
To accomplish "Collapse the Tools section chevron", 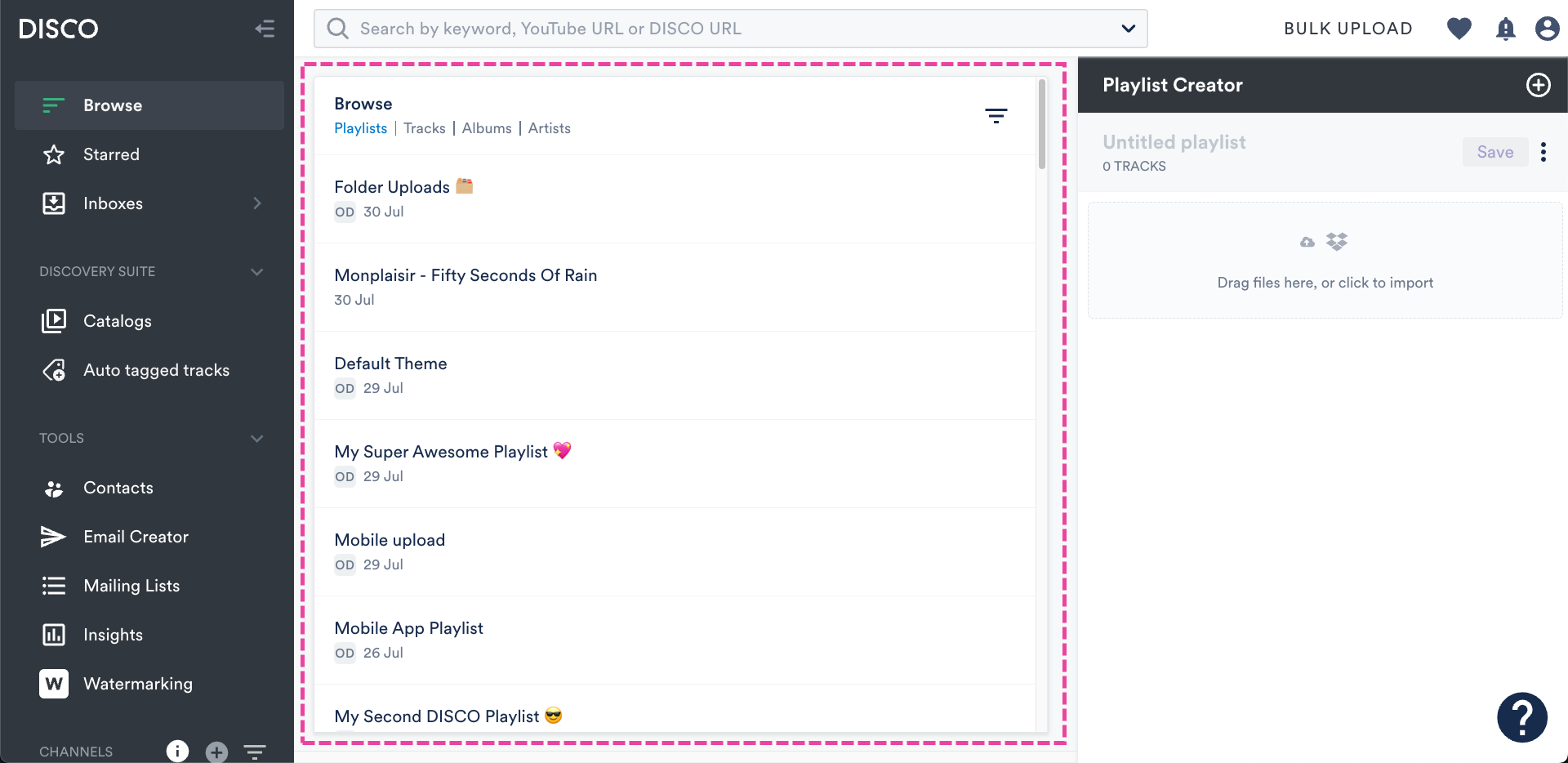I will pos(257,439).
